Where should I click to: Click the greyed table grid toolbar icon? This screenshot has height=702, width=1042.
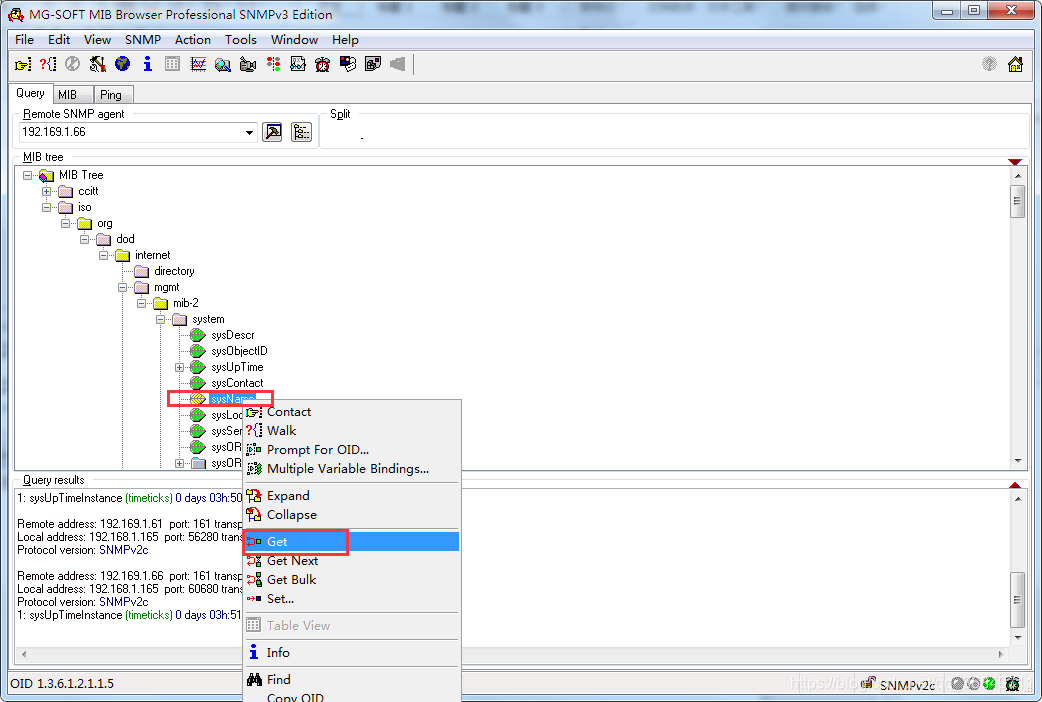(x=173, y=64)
